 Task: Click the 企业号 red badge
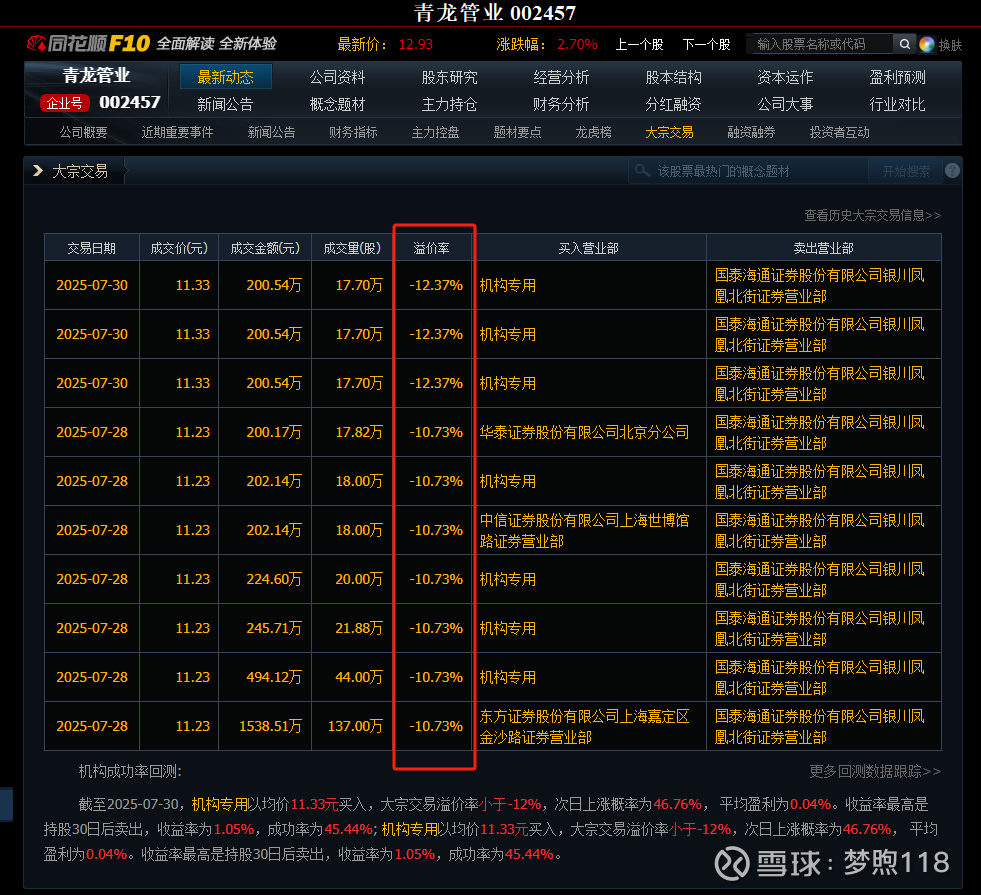pos(64,103)
